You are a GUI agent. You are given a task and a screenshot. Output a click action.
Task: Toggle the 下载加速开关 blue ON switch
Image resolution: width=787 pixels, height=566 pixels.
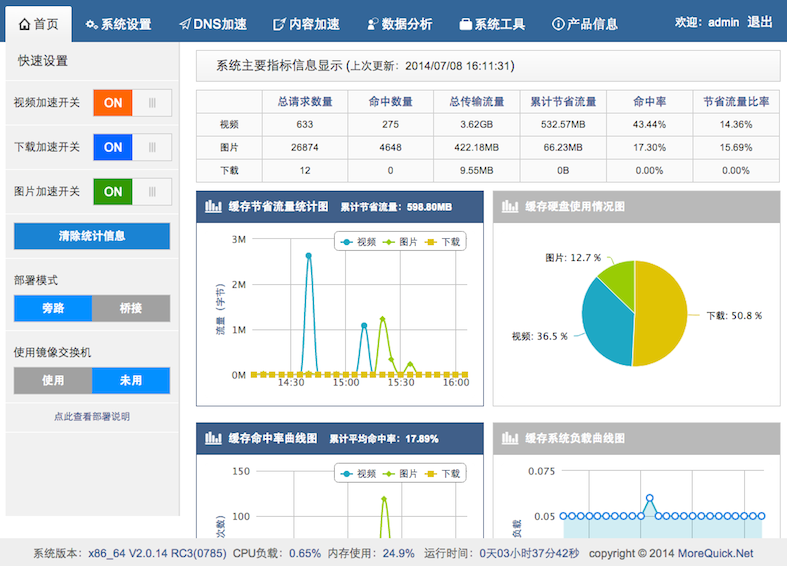click(x=133, y=147)
